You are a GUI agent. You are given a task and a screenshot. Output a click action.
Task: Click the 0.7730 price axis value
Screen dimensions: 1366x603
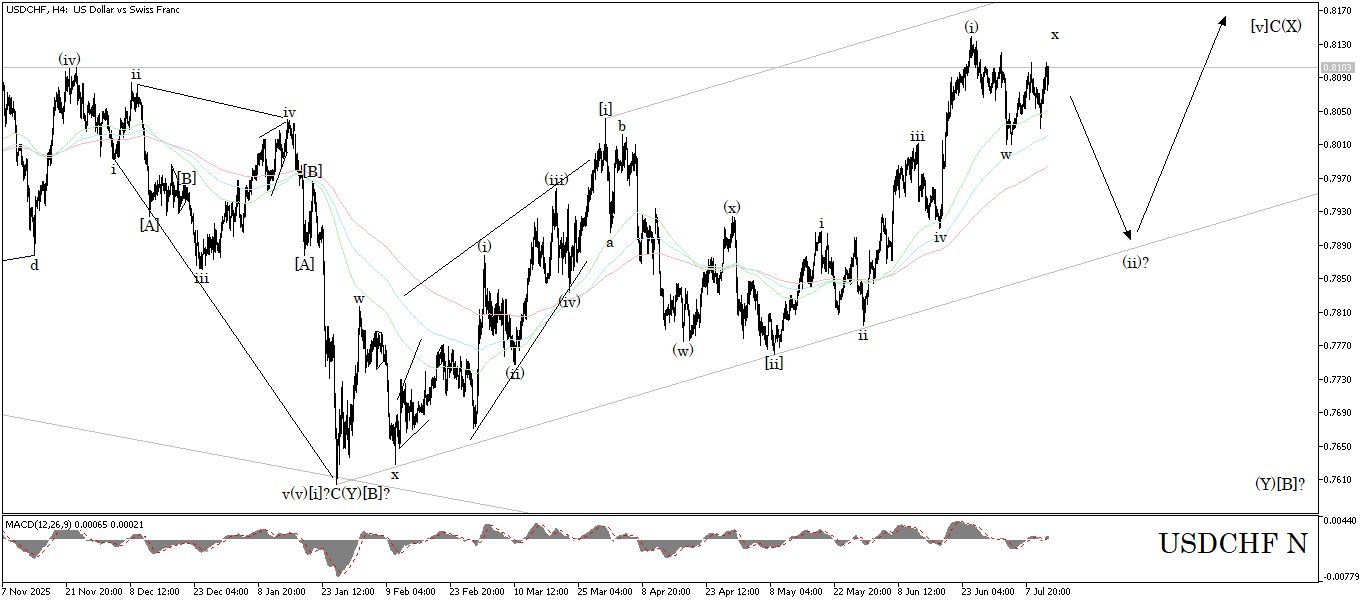click(1339, 379)
